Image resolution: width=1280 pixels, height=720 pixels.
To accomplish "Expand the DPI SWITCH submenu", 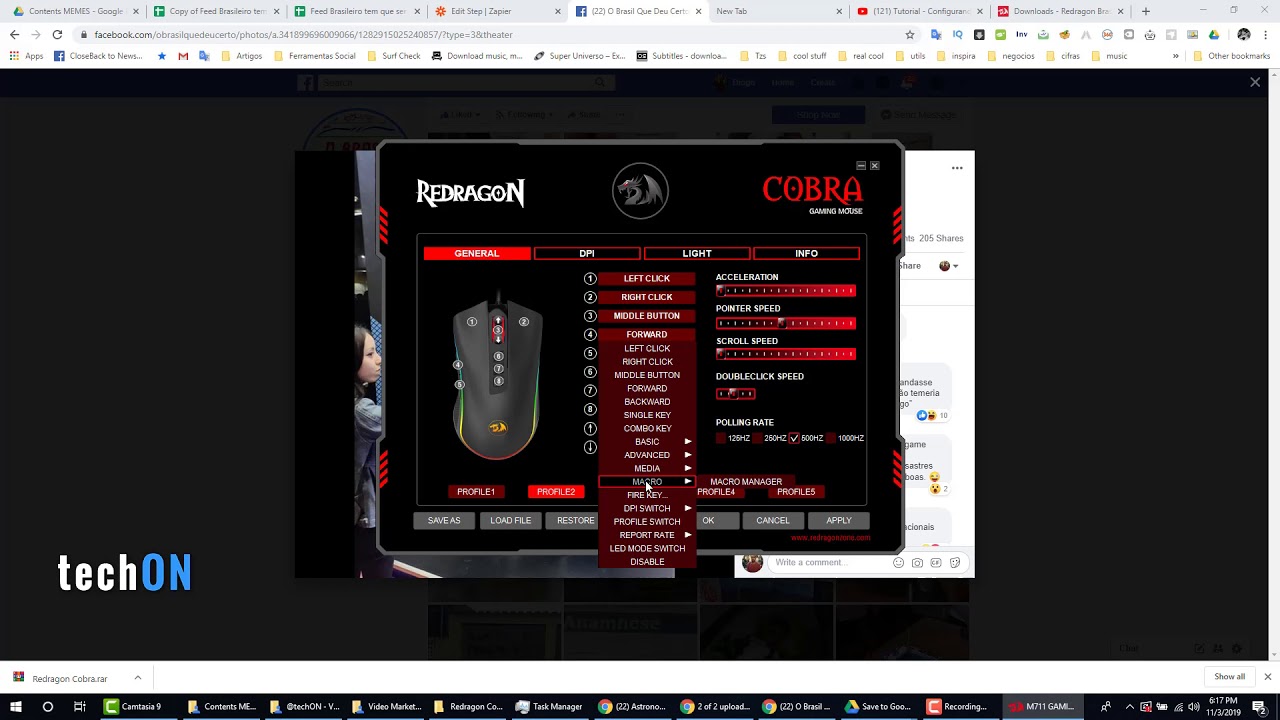I will (x=647, y=508).
